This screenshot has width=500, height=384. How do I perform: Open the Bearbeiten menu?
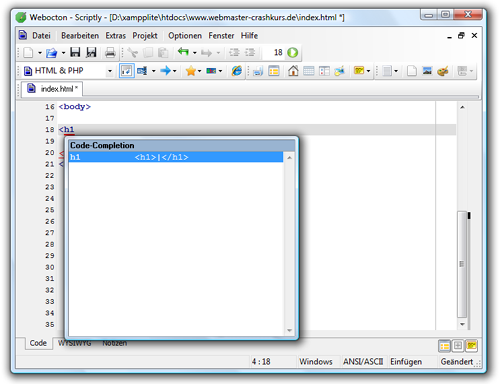coord(80,35)
